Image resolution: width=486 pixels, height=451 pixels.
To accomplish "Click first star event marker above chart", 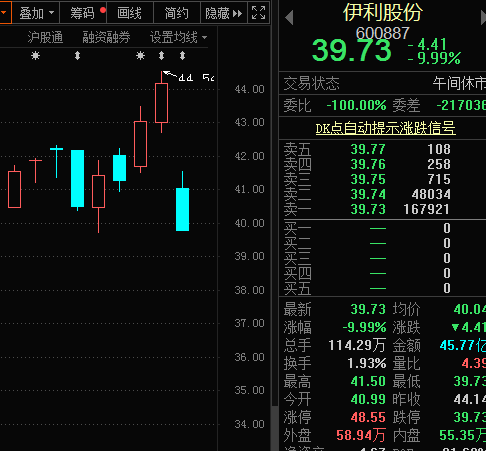I will [x=35, y=55].
